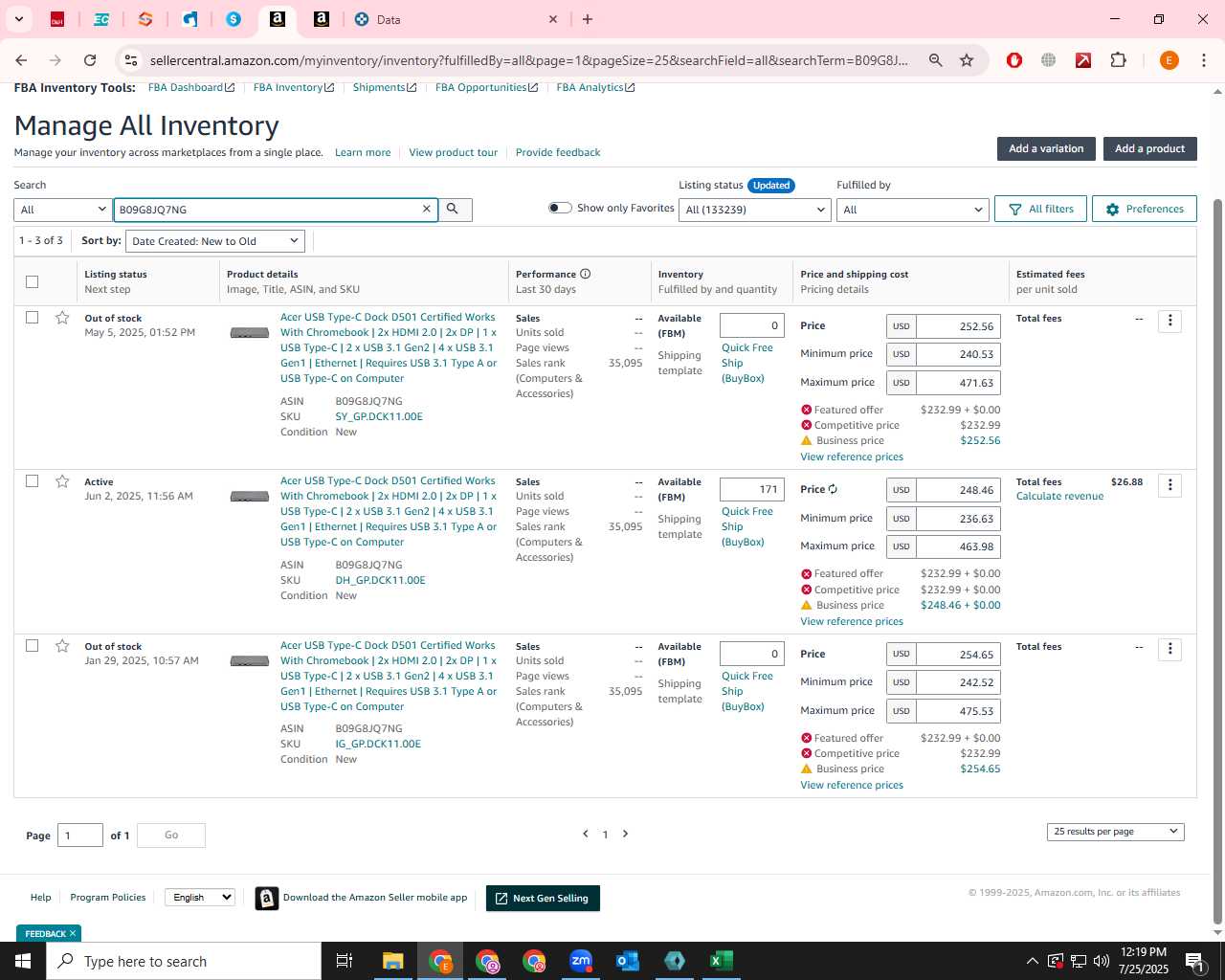The height and width of the screenshot is (980, 1225).
Task: Open the Sort by Date Created dropdown
Action: click(215, 241)
